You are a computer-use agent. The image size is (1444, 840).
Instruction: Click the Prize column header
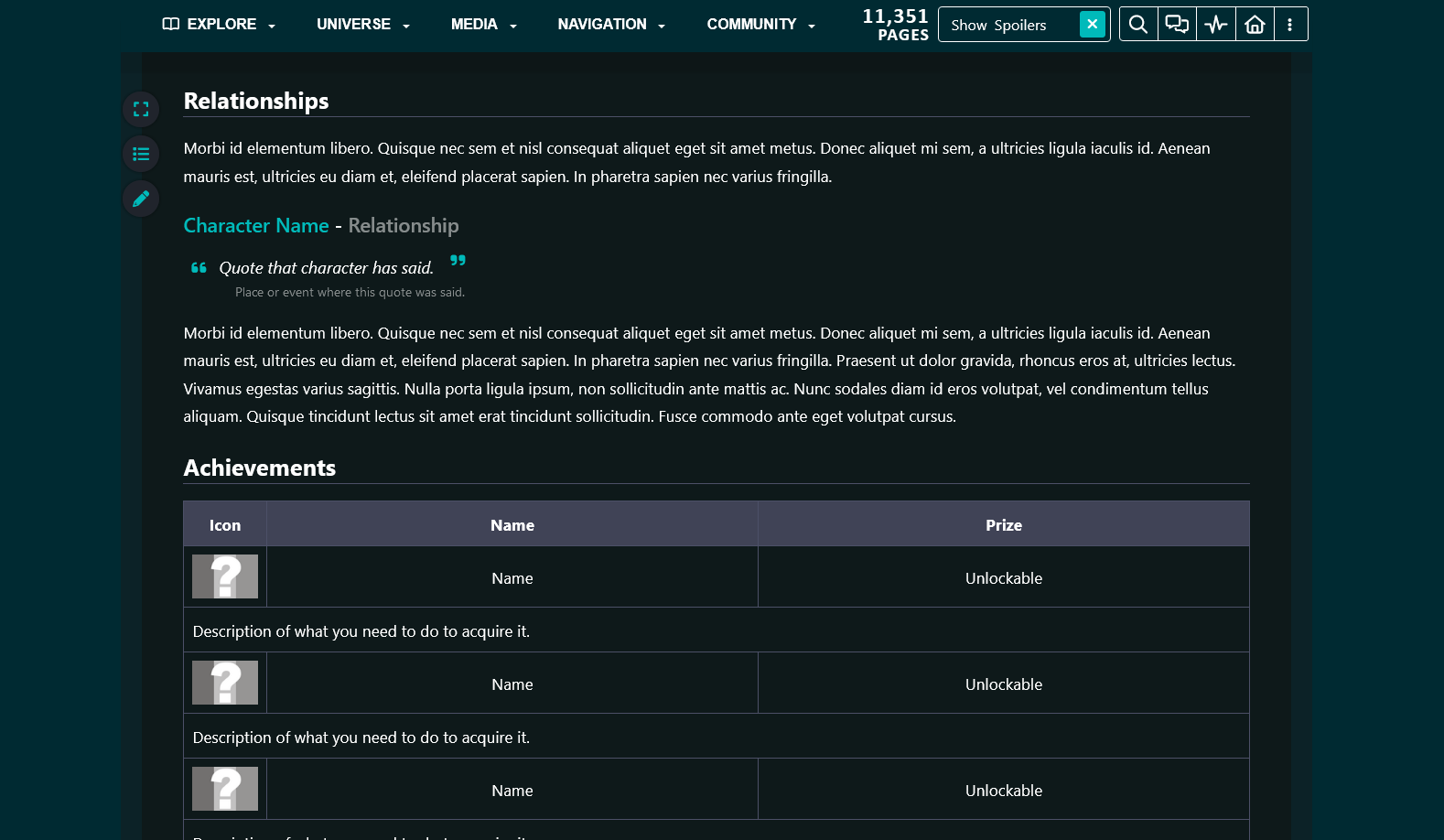(1003, 525)
